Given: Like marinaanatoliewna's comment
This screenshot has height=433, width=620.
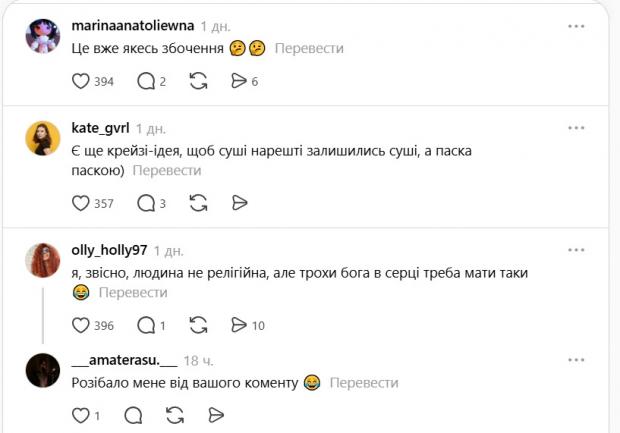Looking at the screenshot, I should [82, 81].
